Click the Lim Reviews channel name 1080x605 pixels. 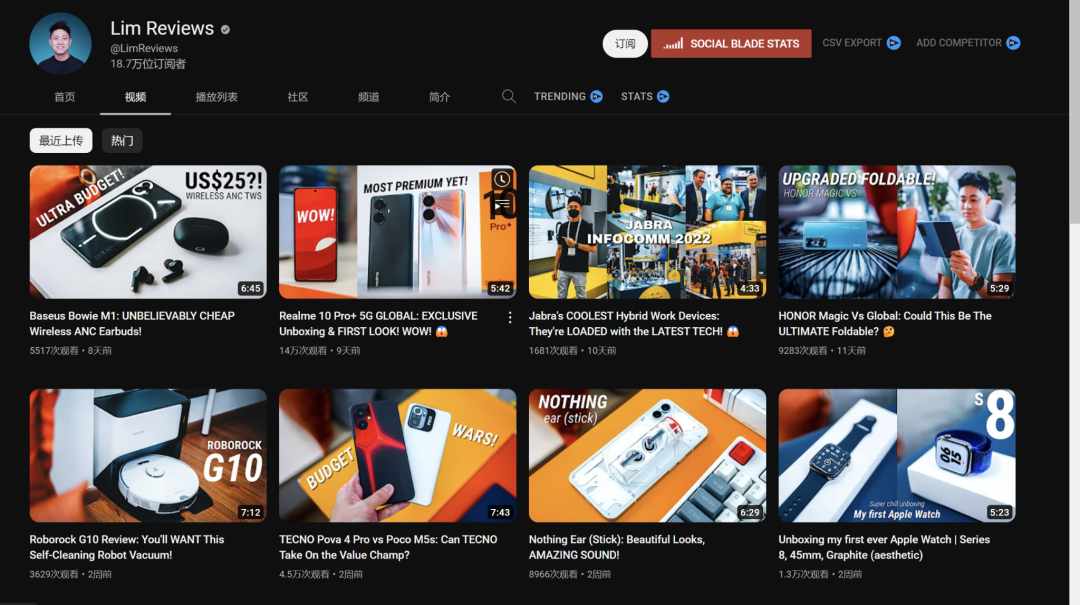pos(162,28)
